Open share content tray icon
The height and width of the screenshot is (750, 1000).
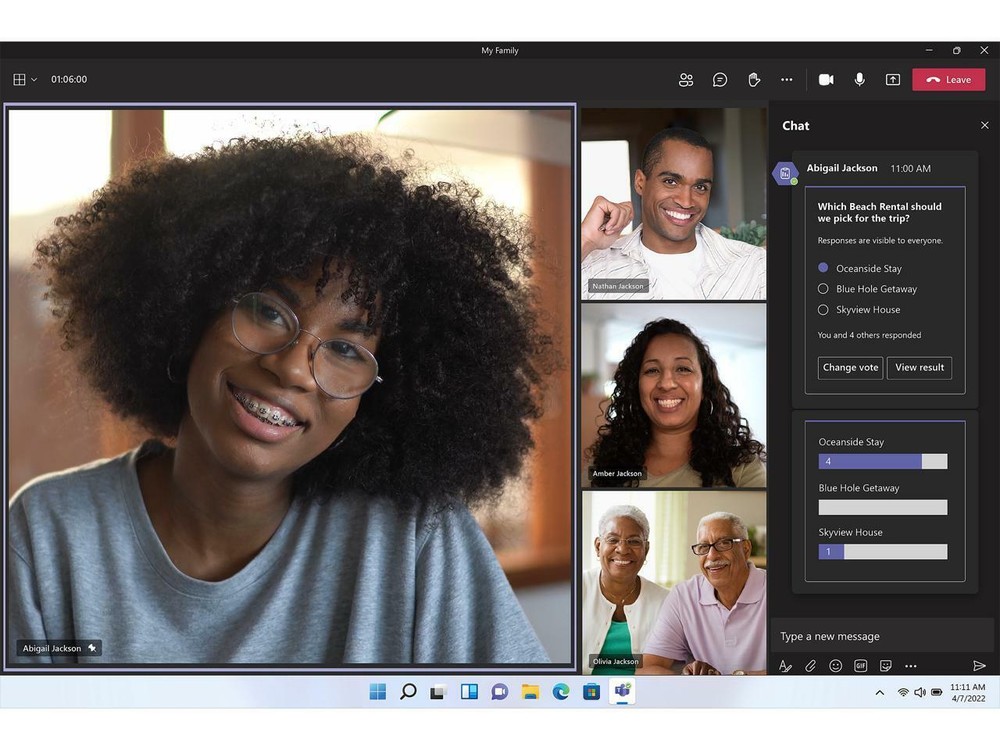[893, 80]
